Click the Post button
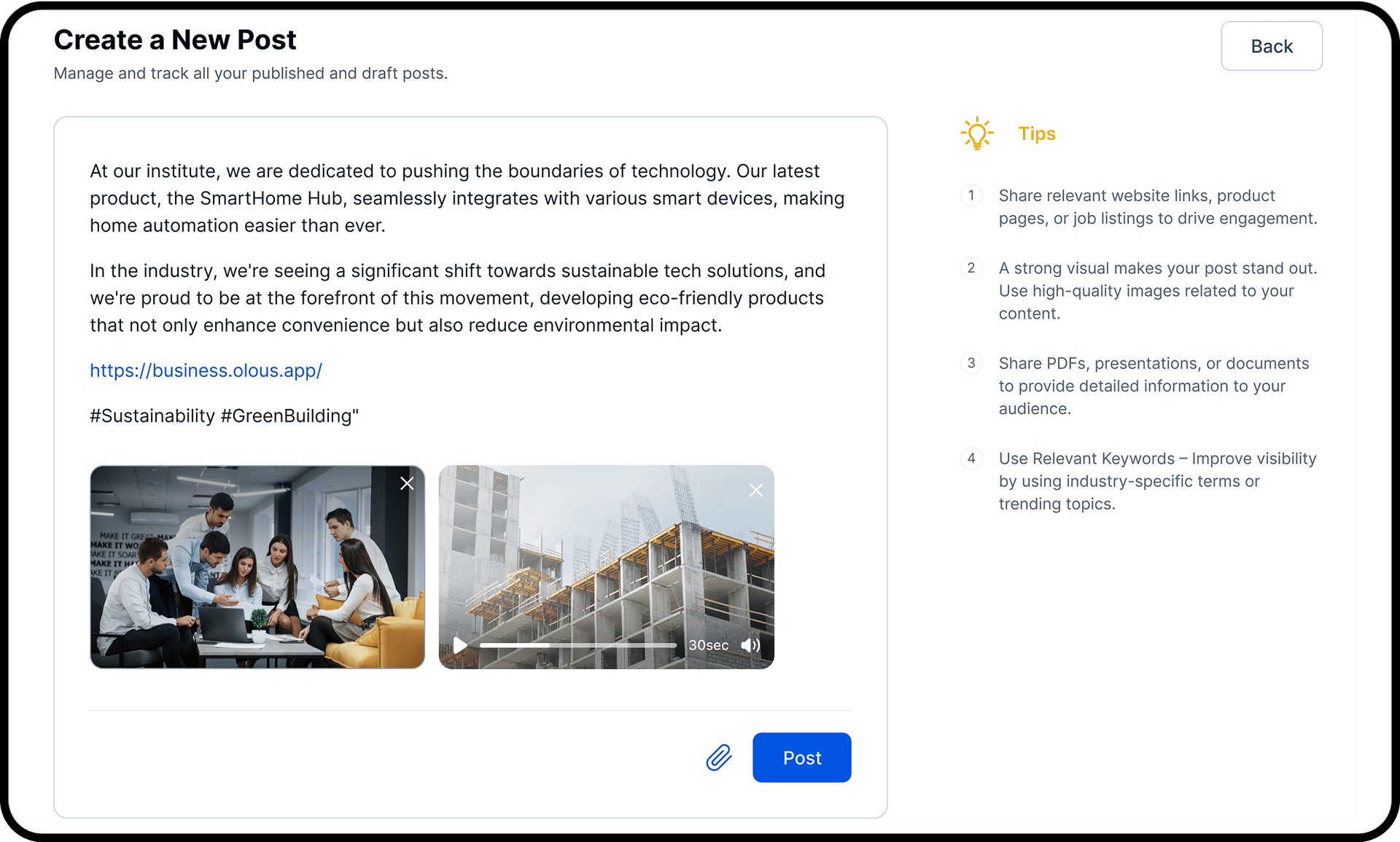1400x842 pixels. 801,757
